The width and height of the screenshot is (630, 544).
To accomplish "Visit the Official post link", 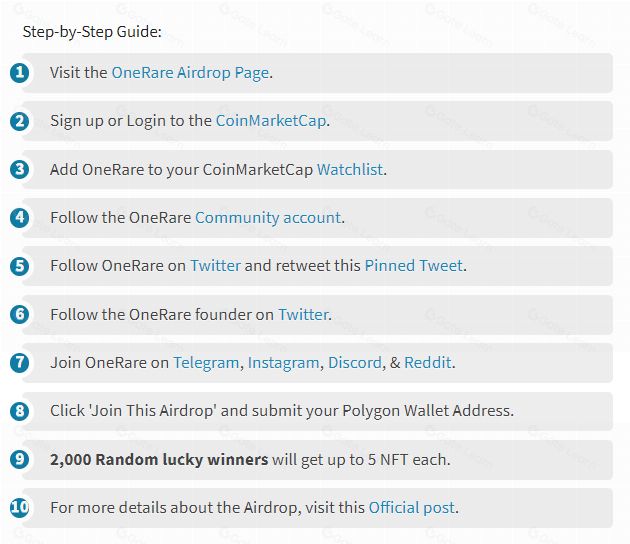I will point(412,507).
